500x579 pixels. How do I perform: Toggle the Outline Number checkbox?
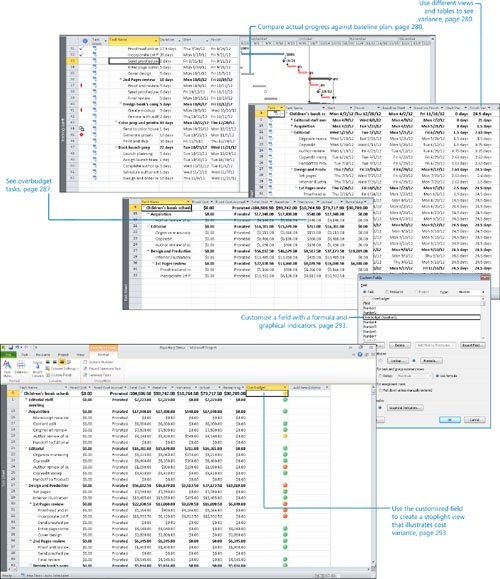(x=85, y=362)
